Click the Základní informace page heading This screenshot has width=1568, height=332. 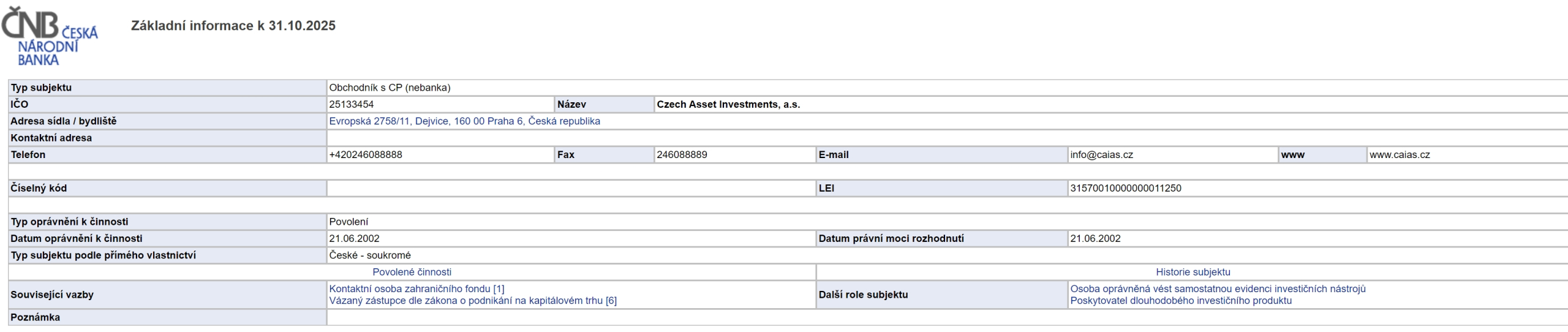point(233,26)
